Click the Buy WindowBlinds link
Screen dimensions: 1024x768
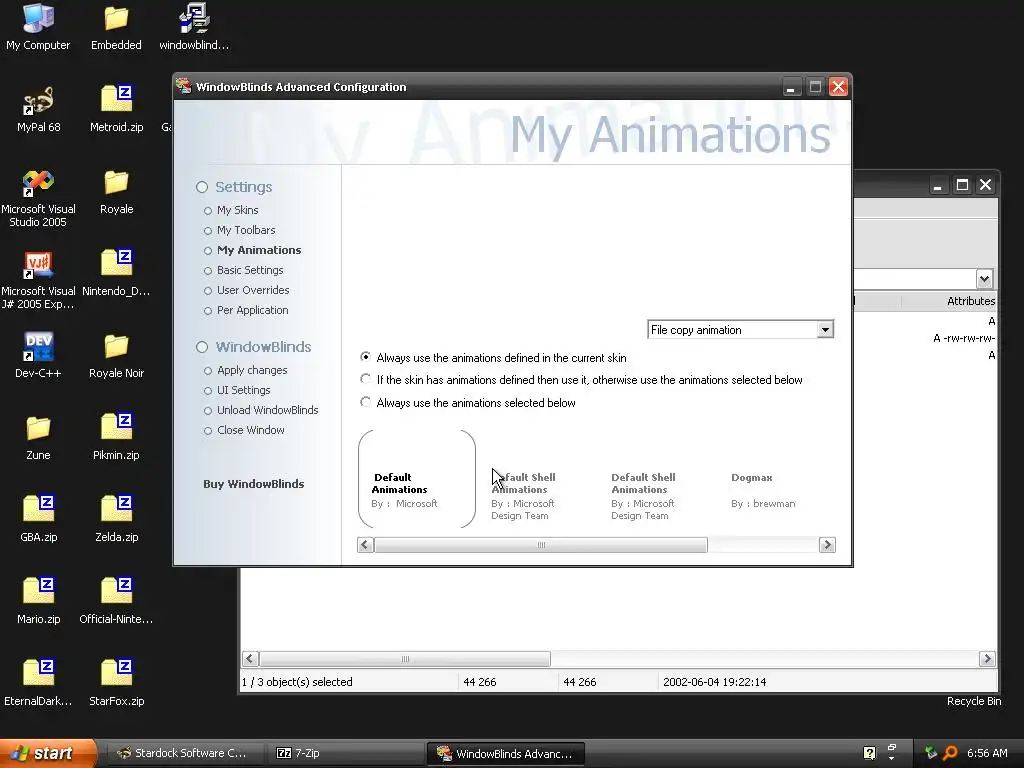pos(253,484)
